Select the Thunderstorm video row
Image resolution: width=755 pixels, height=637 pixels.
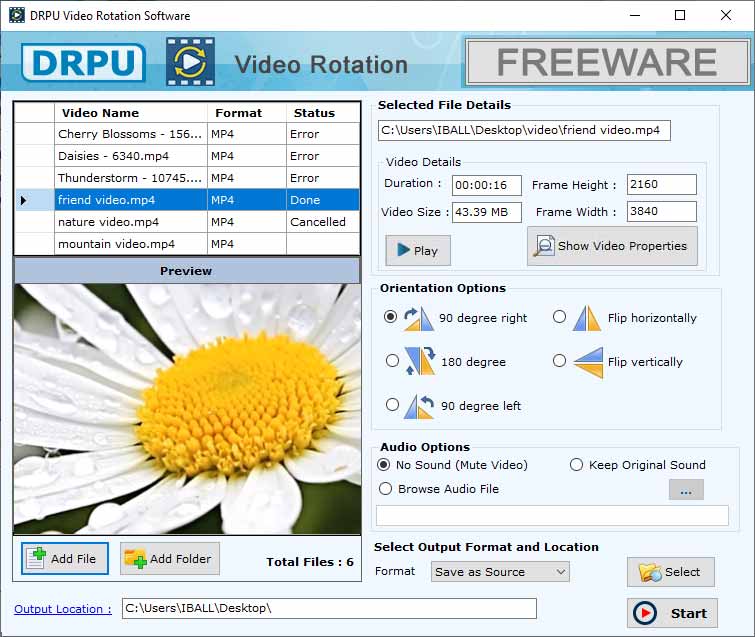pyautogui.click(x=187, y=178)
